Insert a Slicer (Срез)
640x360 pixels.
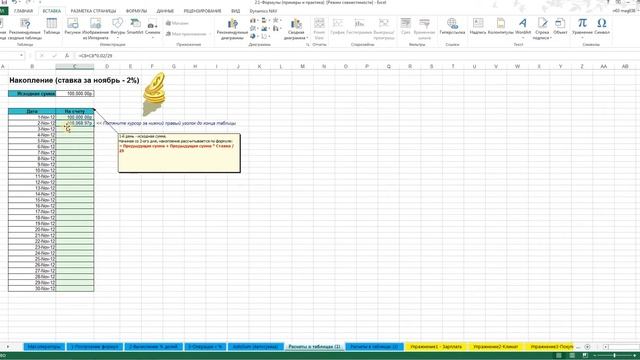point(406,26)
